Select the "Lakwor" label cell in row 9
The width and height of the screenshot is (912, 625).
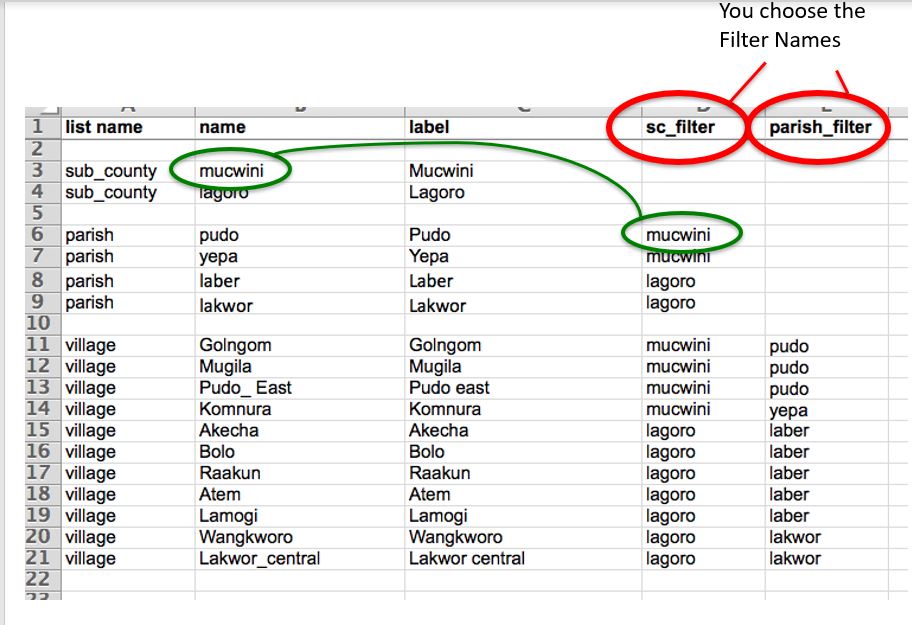[437, 304]
